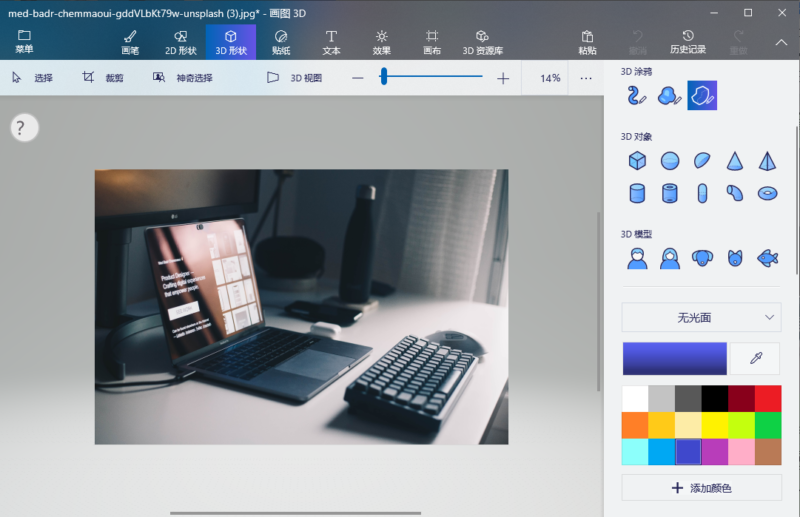Choose the purple color swatch
800x517 pixels.
pyautogui.click(x=715, y=452)
